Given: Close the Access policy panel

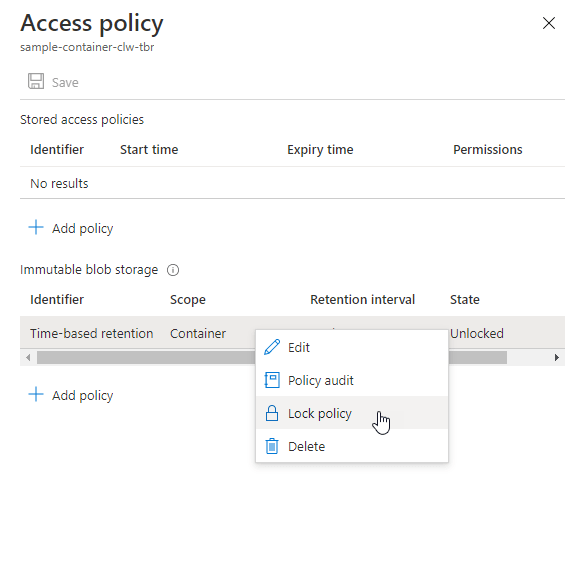Looking at the screenshot, I should click(549, 23).
